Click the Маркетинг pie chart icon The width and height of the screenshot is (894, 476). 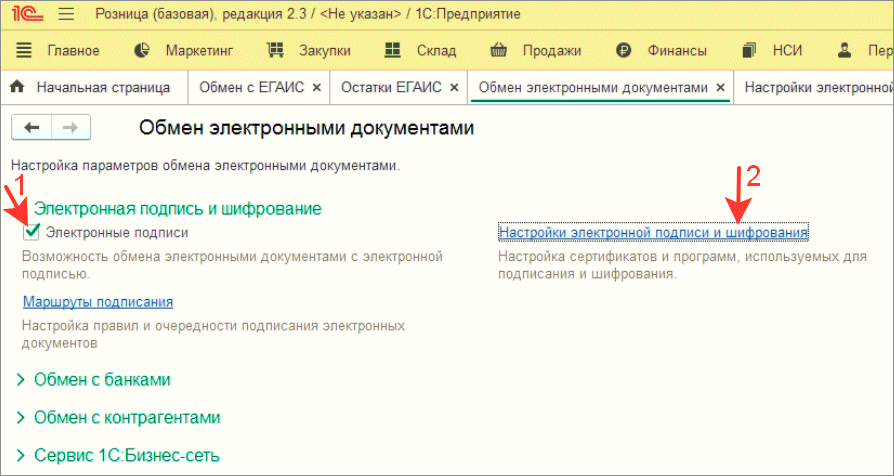point(141,51)
